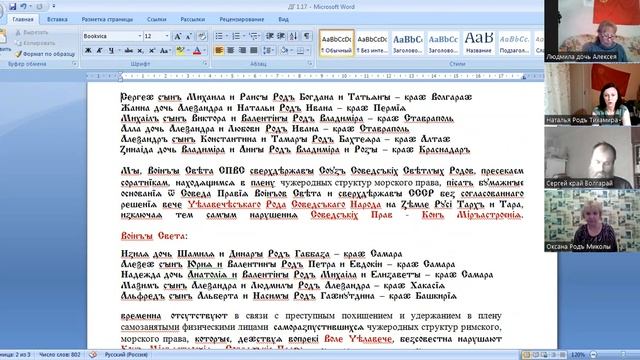Open the Буфер обмена dialog launcher
The width and height of the screenshot is (640, 360).
pos(74,64)
